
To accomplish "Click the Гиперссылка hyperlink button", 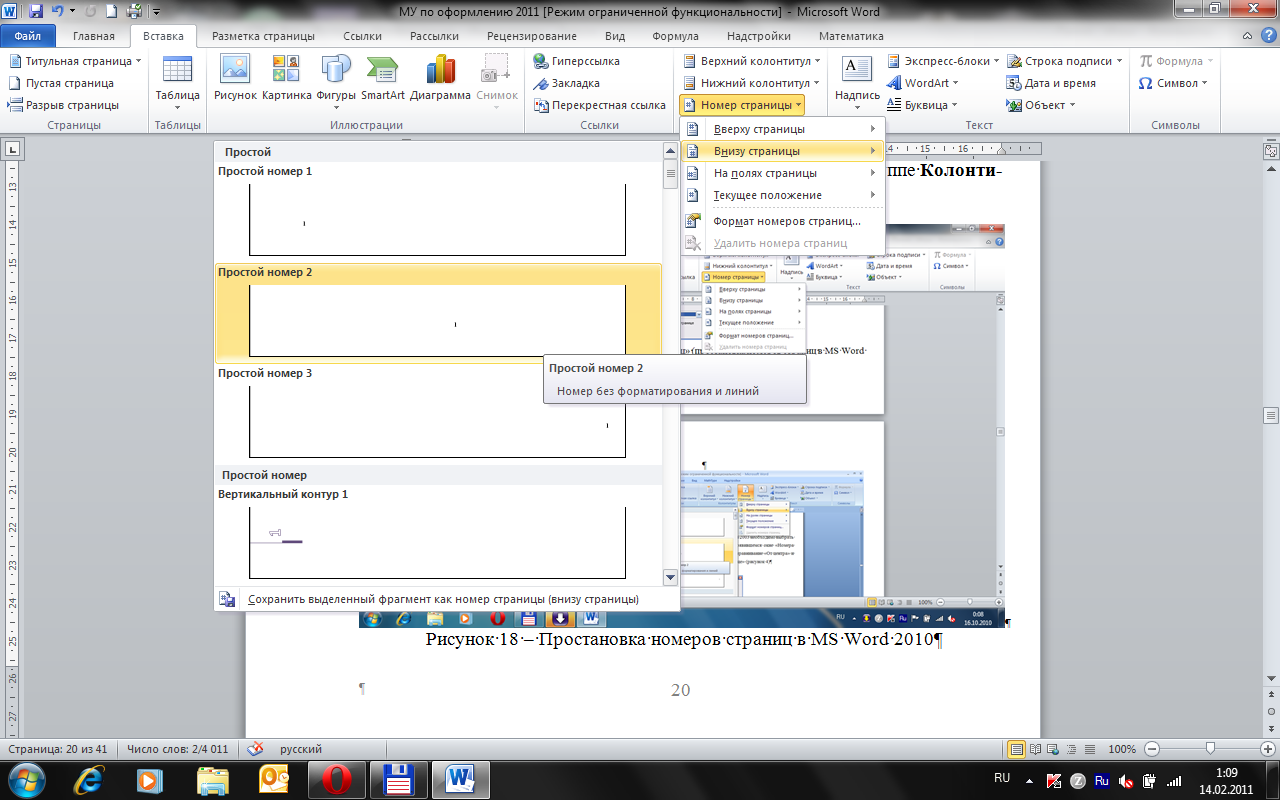I will pyautogui.click(x=577, y=61).
